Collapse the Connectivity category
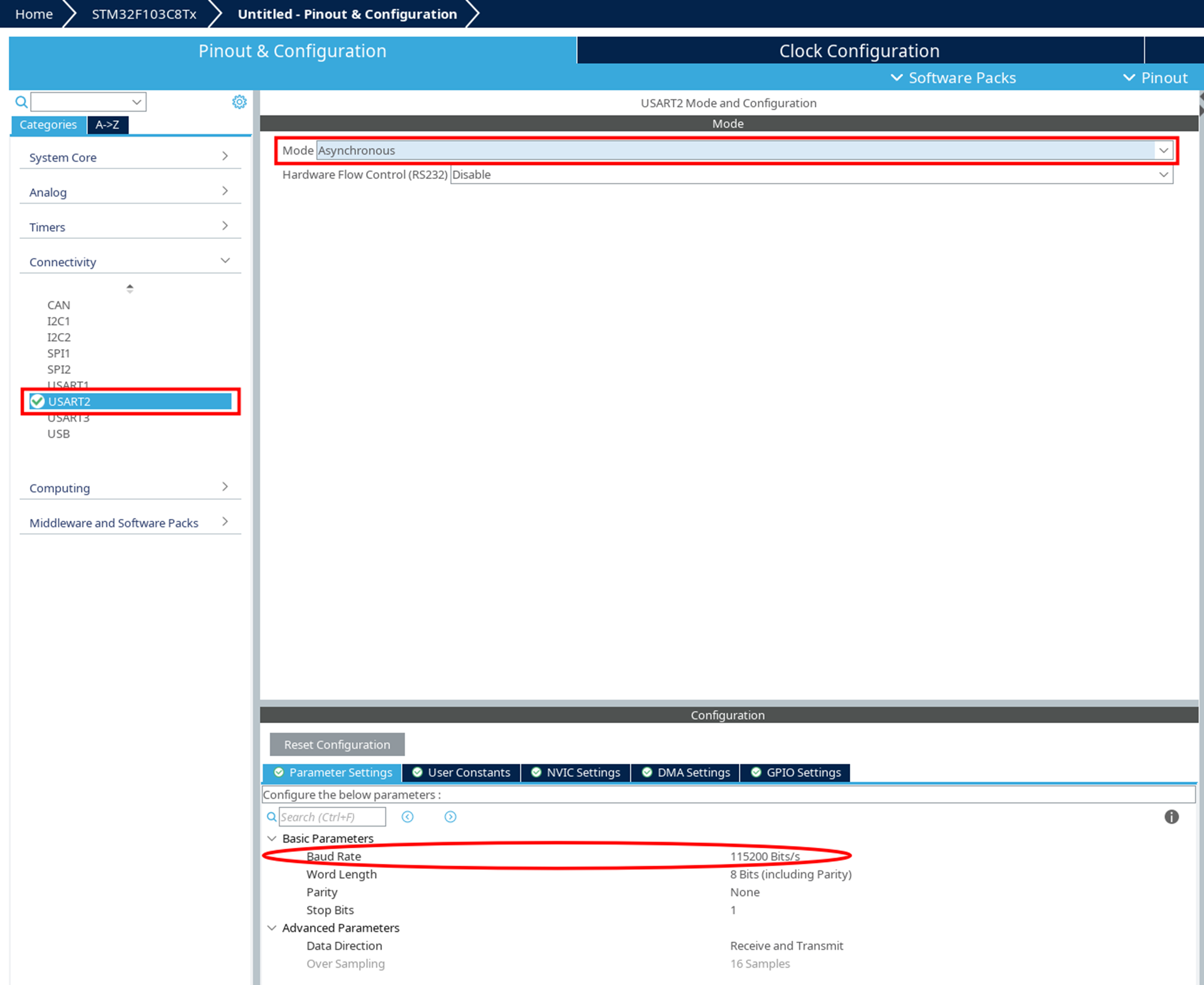The image size is (1204, 985). 225,261
